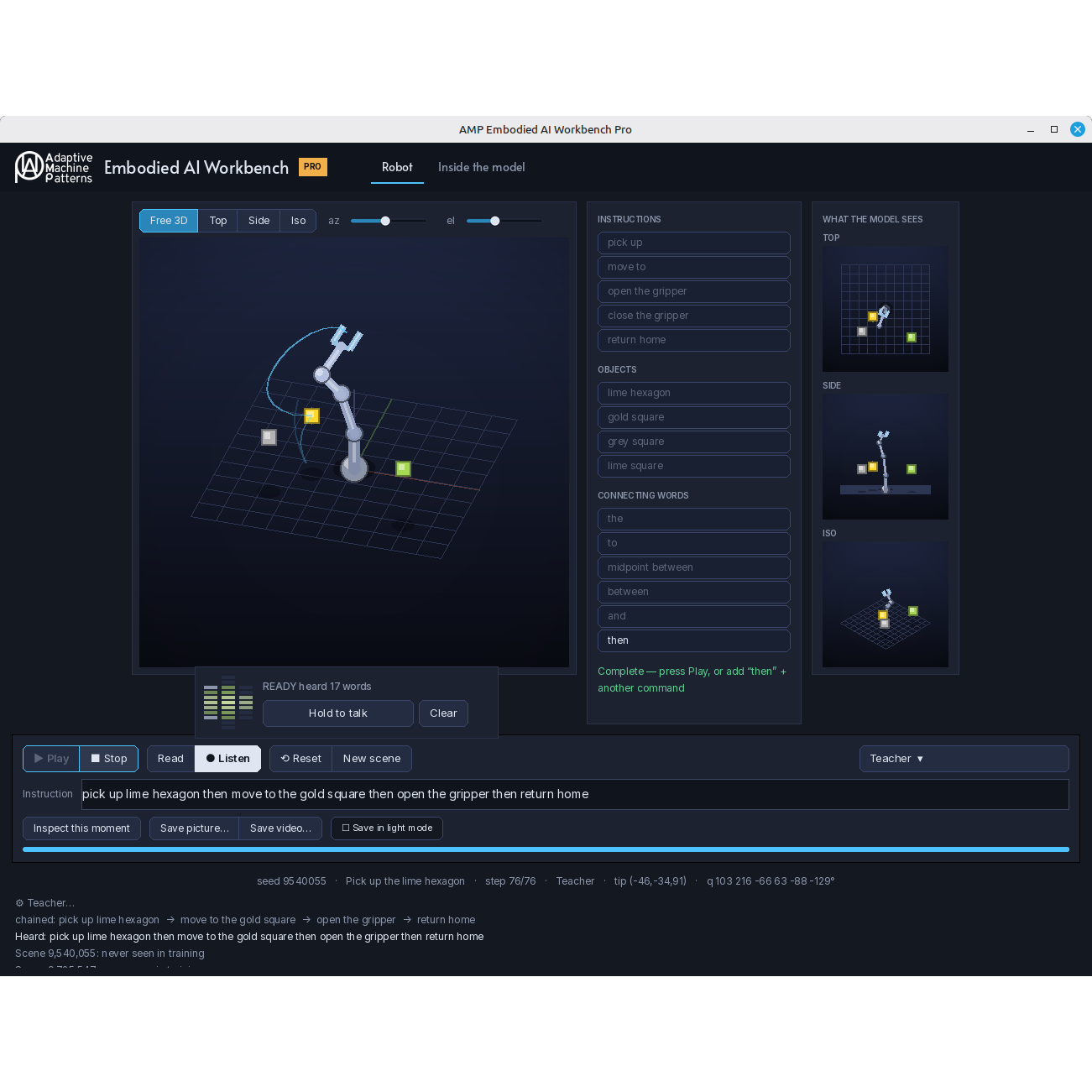Open the Inside the model tab
Viewport: 1092px width, 1092px height.
(x=482, y=167)
